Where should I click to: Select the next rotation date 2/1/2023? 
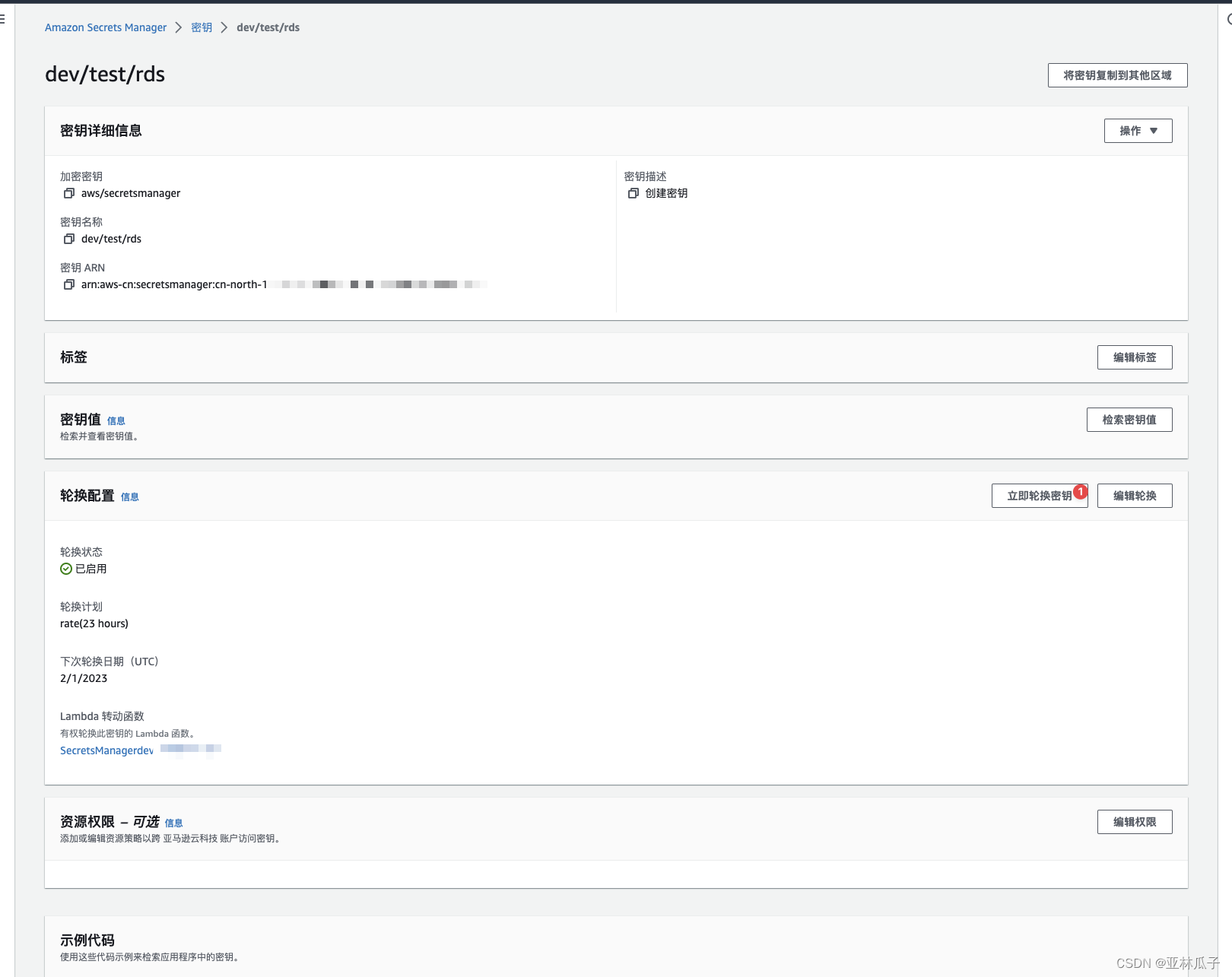(x=84, y=678)
